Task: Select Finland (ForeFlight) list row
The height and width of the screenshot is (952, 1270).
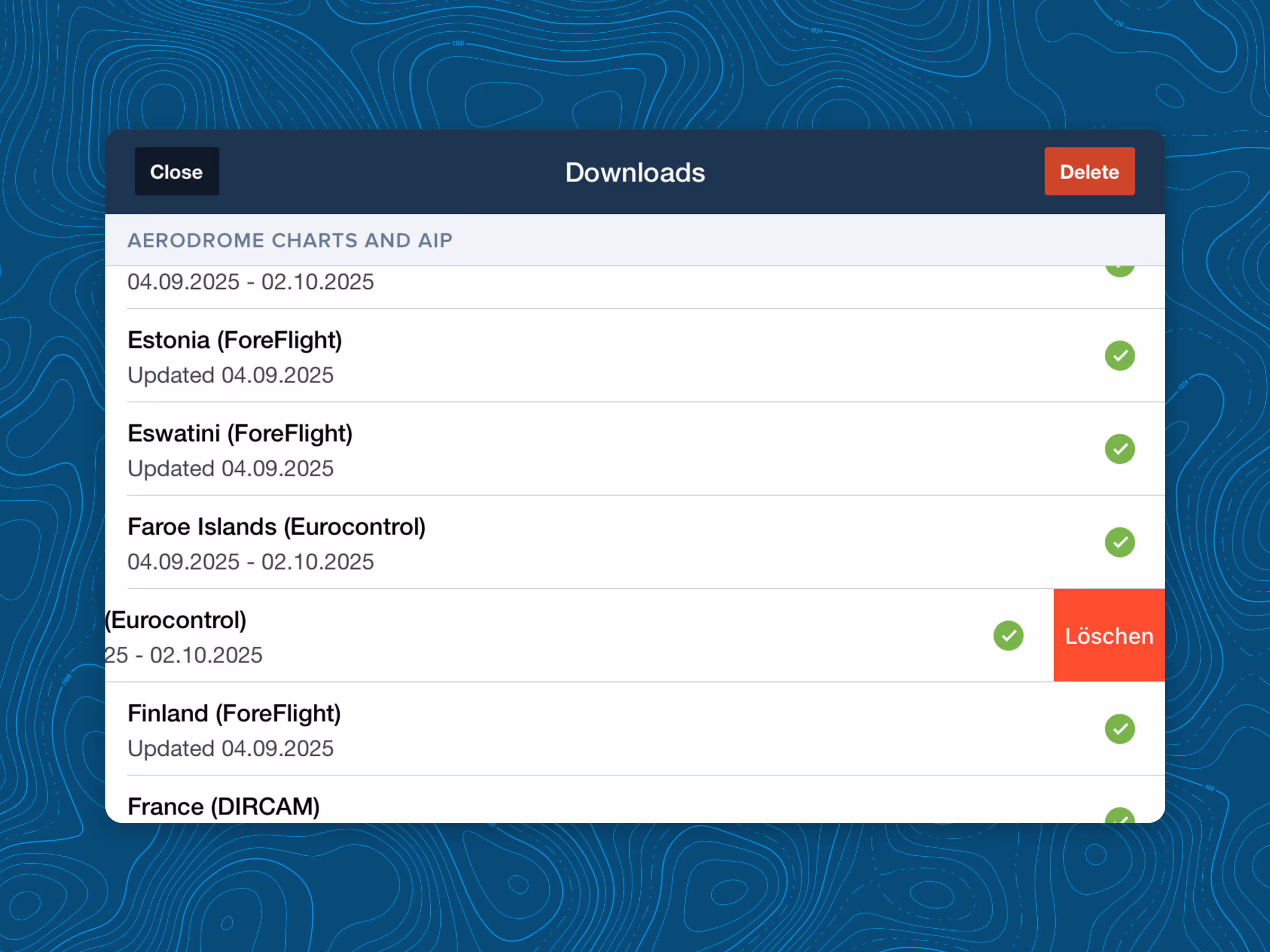Action: [x=574, y=729]
